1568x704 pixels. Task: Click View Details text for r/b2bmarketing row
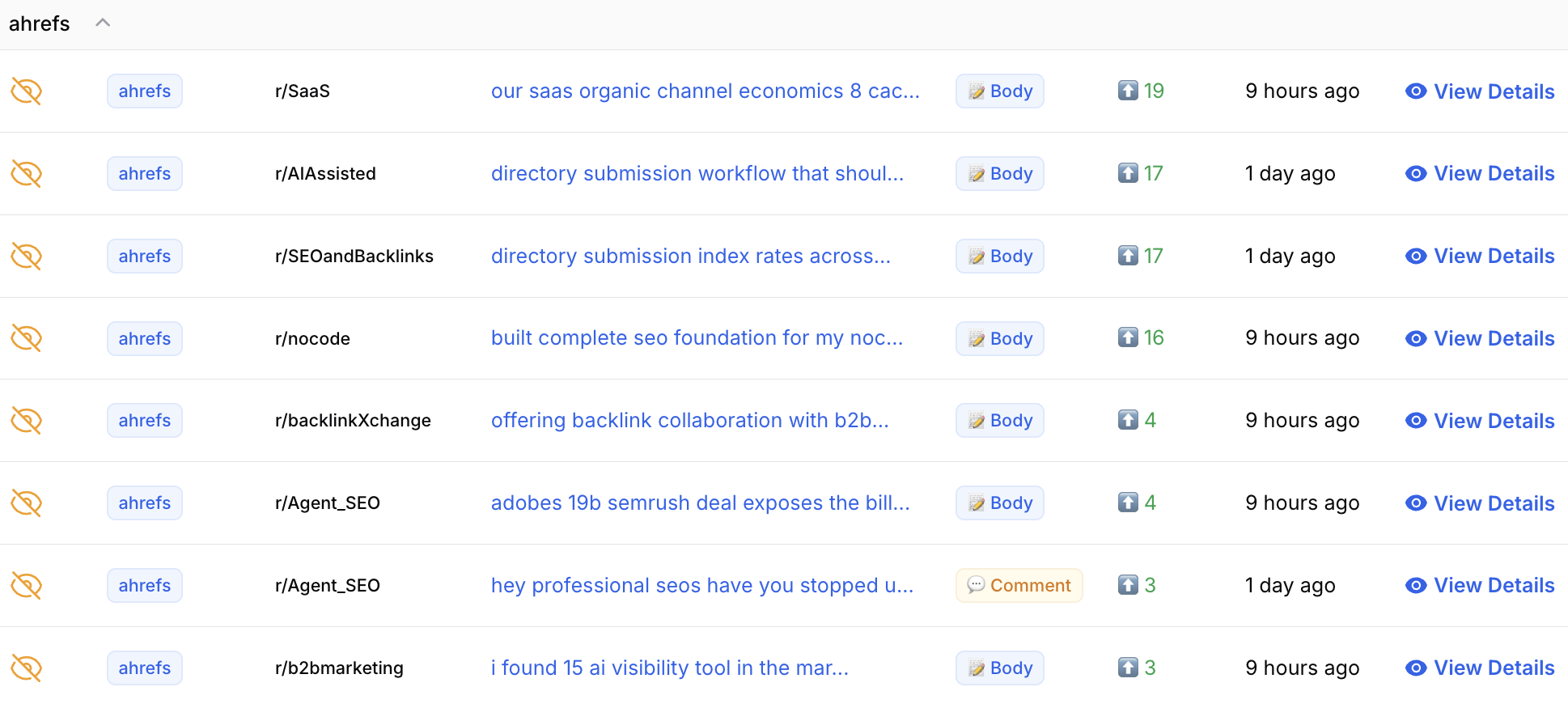tap(1494, 668)
